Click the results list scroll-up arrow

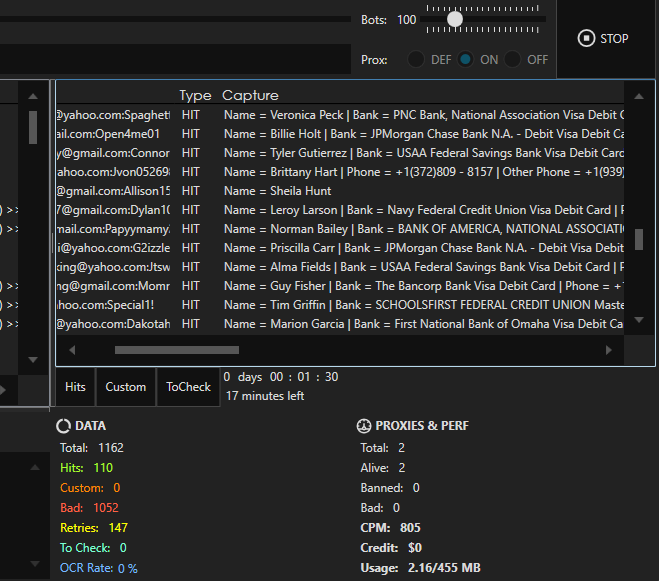tap(639, 96)
